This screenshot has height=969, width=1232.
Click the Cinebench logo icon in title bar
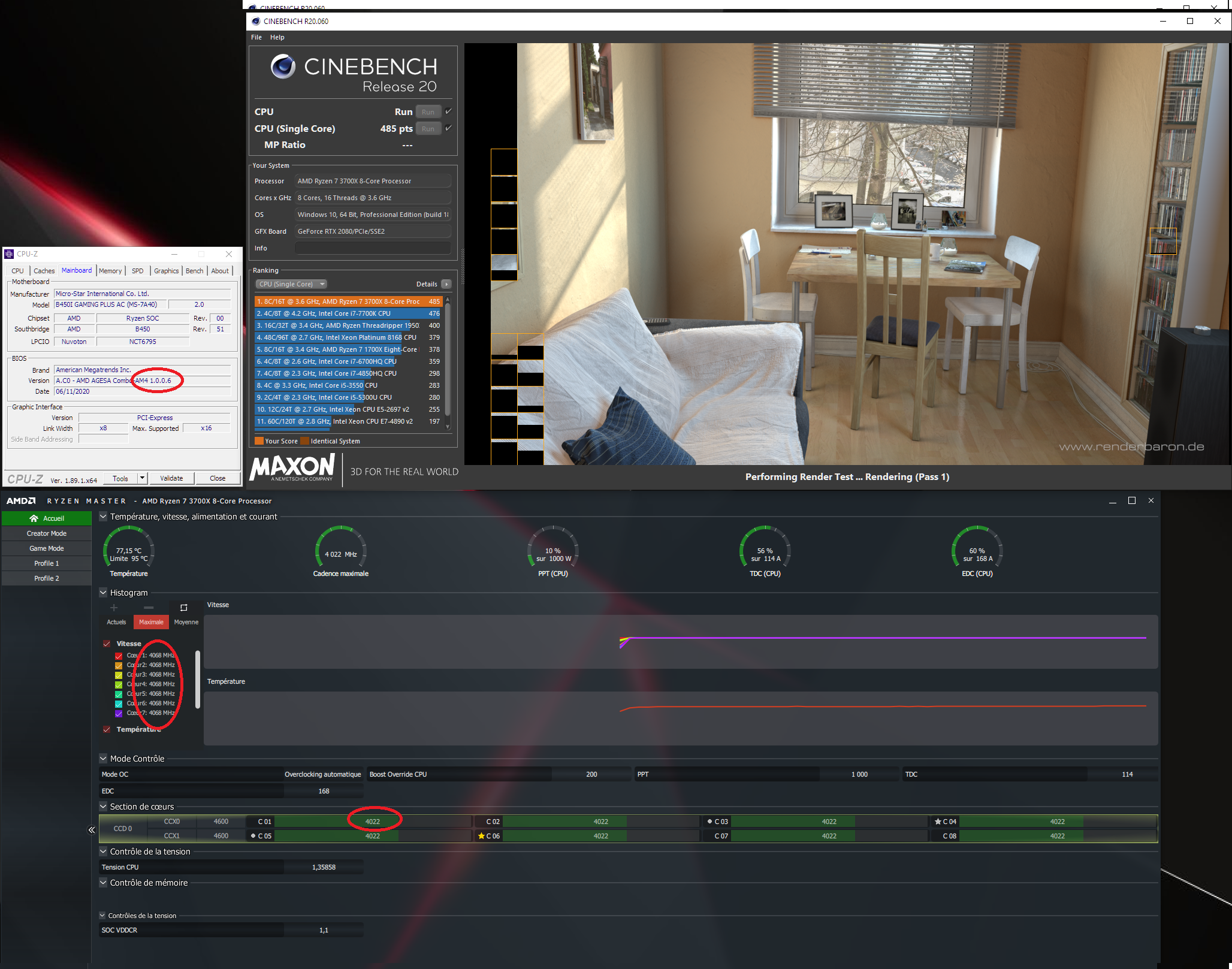coord(256,21)
